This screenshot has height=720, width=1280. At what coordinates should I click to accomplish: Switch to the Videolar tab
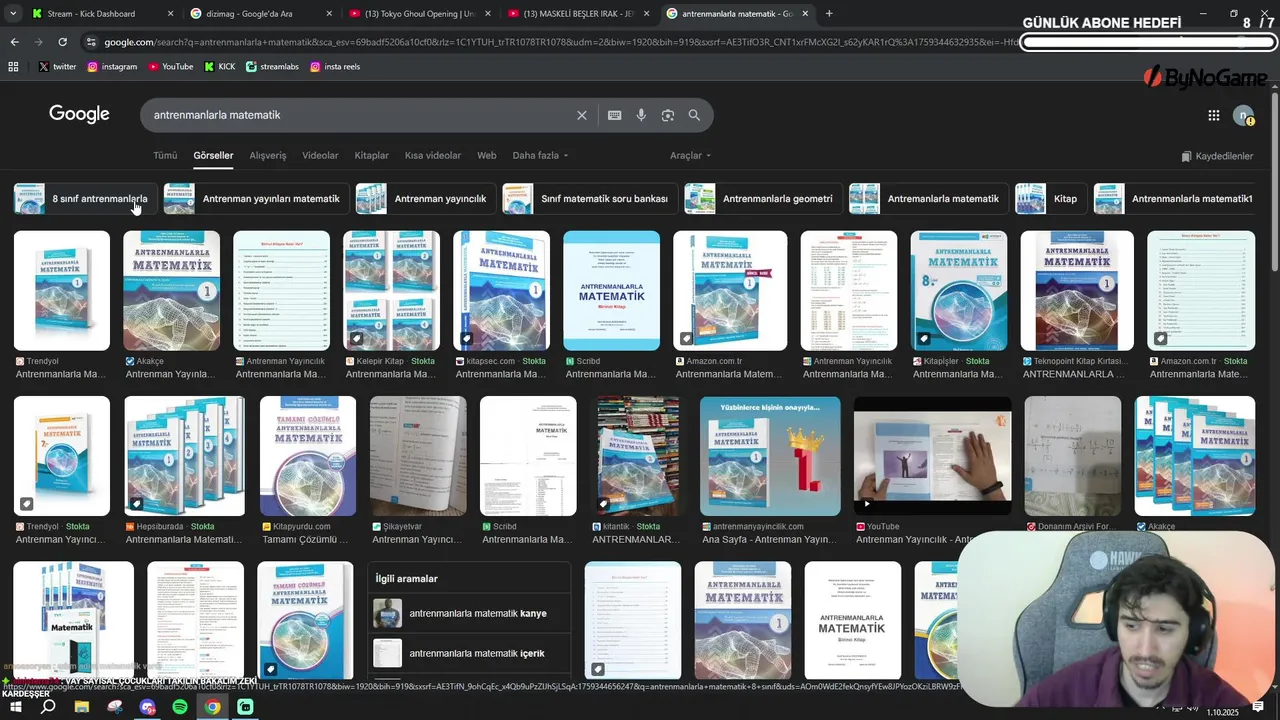(x=320, y=156)
